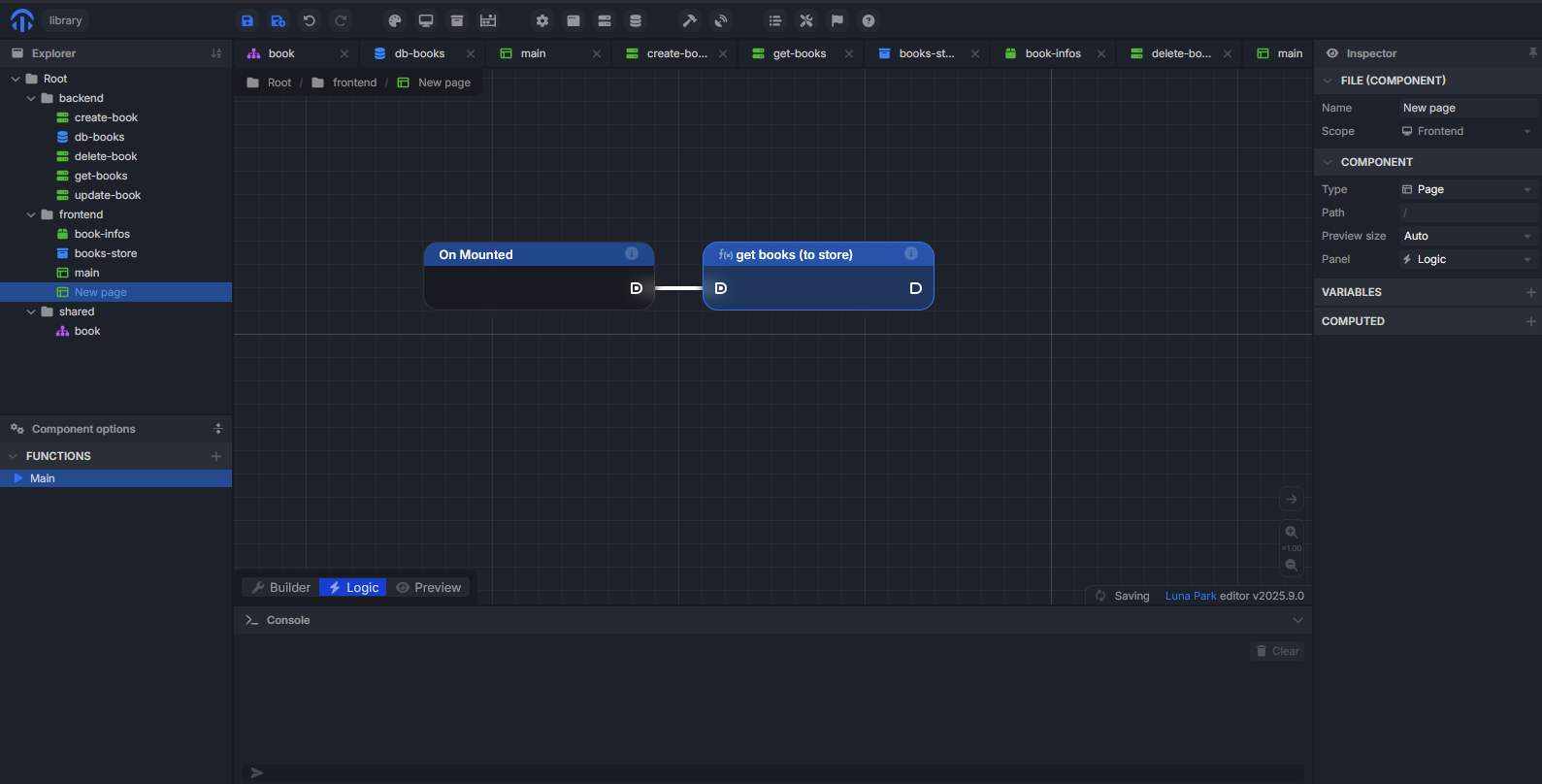The image size is (1542, 784).
Task: Zoom in on the canvas with magnifier plus
Action: 1292,532
